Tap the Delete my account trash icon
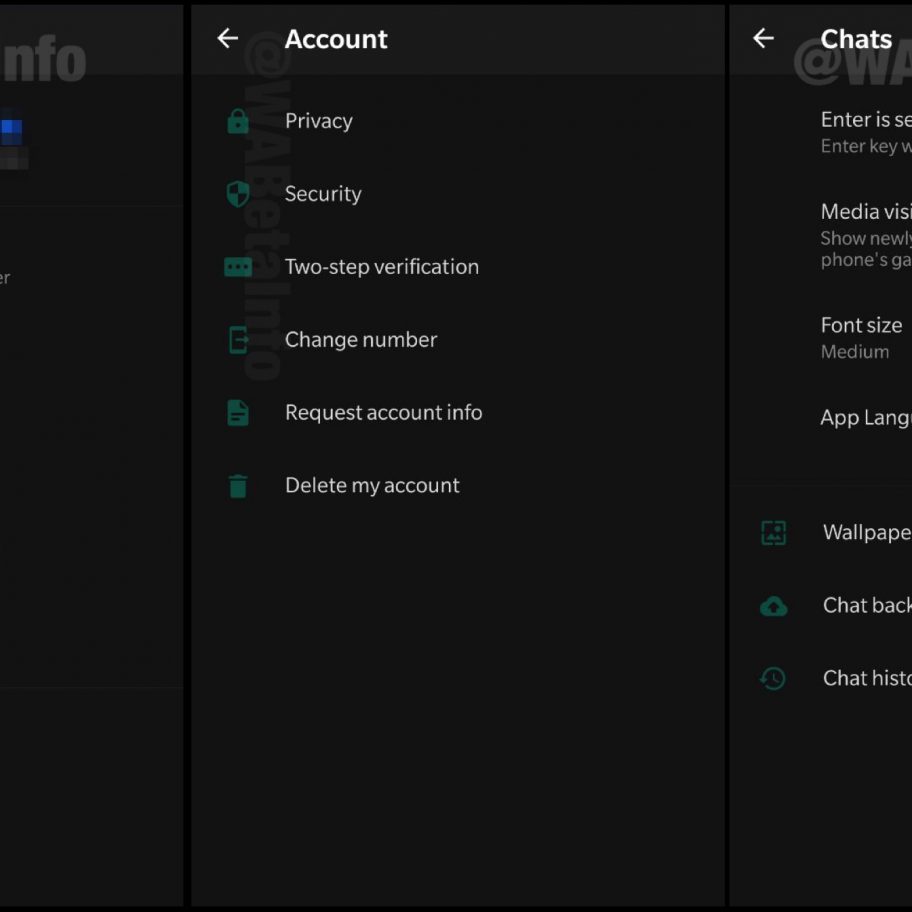912x912 pixels. pos(238,486)
